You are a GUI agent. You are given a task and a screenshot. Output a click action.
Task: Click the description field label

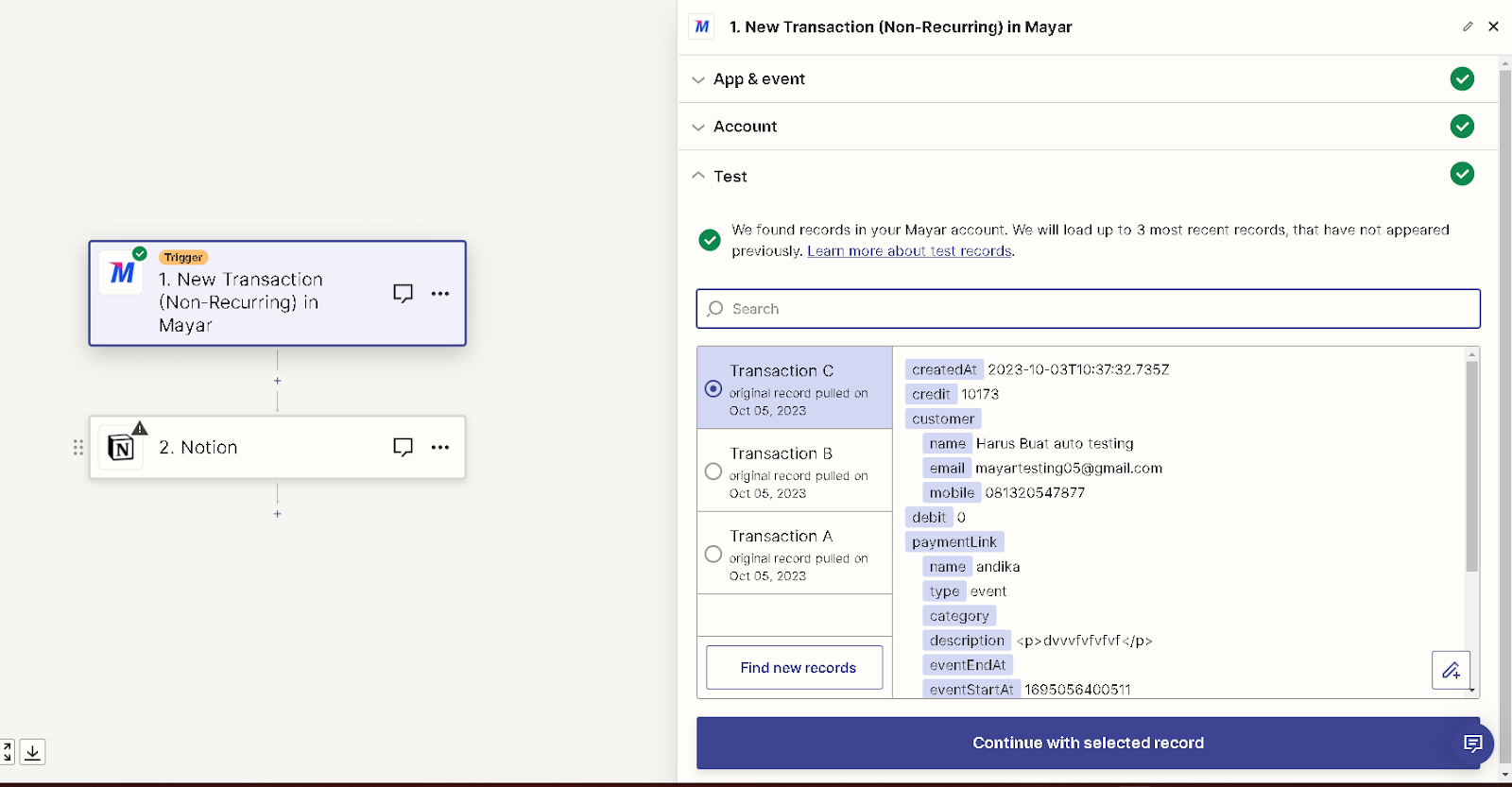coord(967,641)
